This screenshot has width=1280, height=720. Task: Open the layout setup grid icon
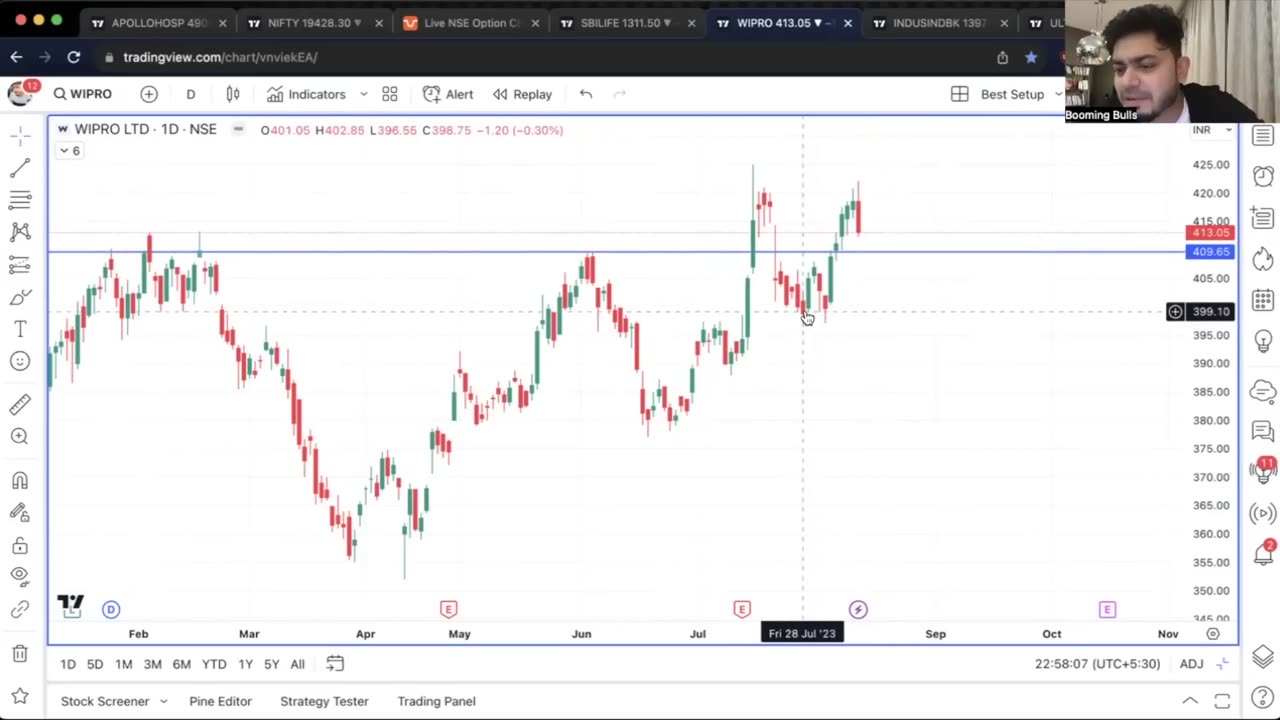tap(959, 94)
